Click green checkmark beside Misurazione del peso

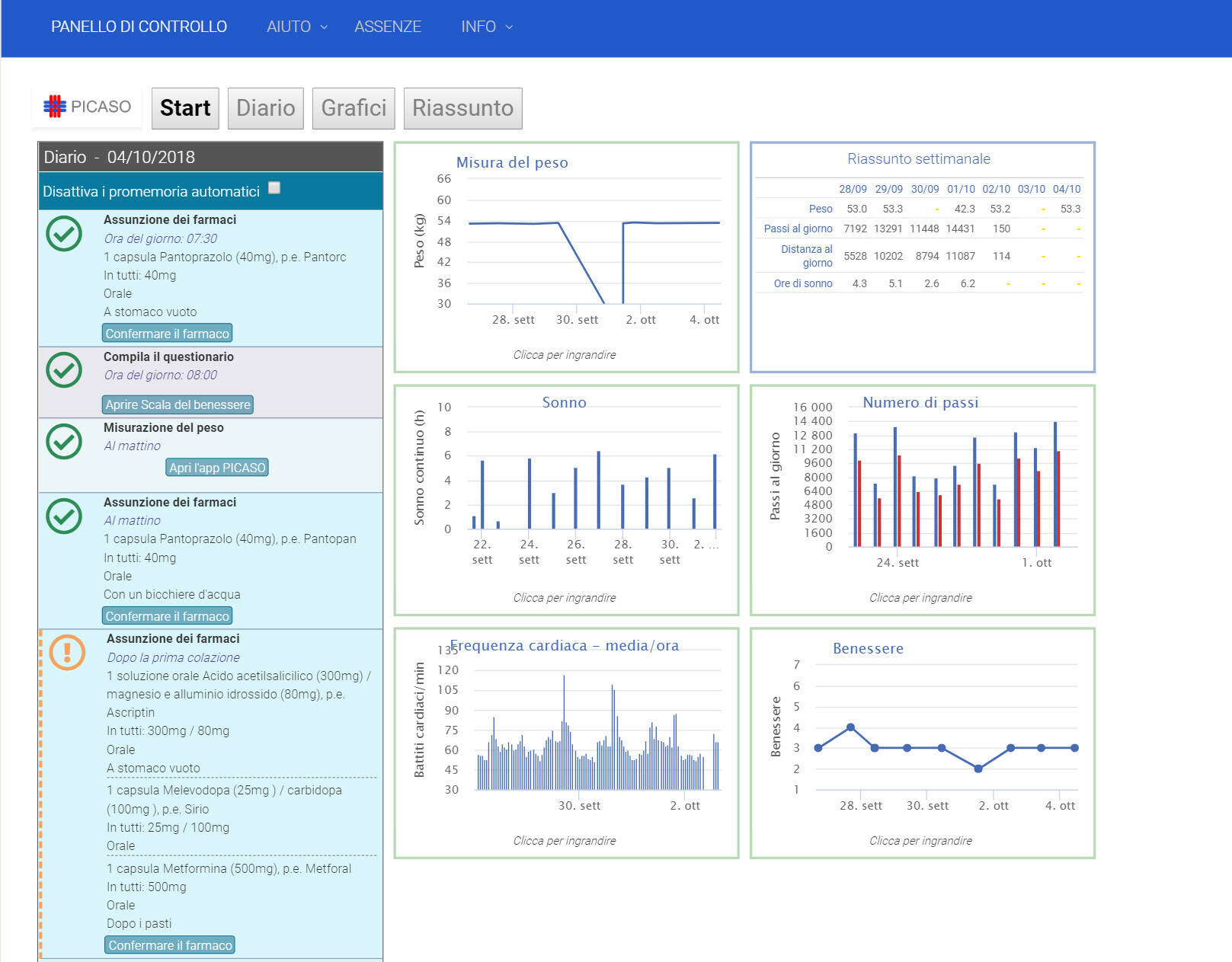(x=64, y=442)
